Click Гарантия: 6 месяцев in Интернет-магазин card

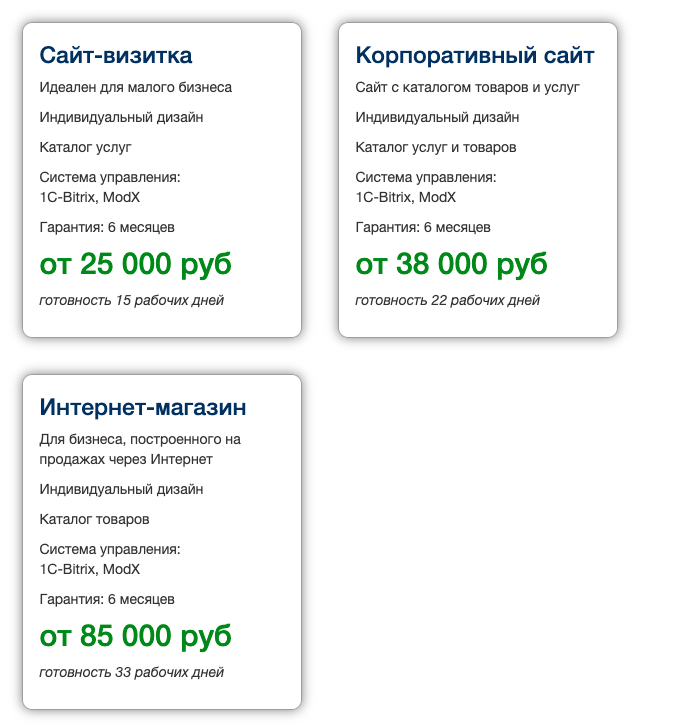click(107, 599)
